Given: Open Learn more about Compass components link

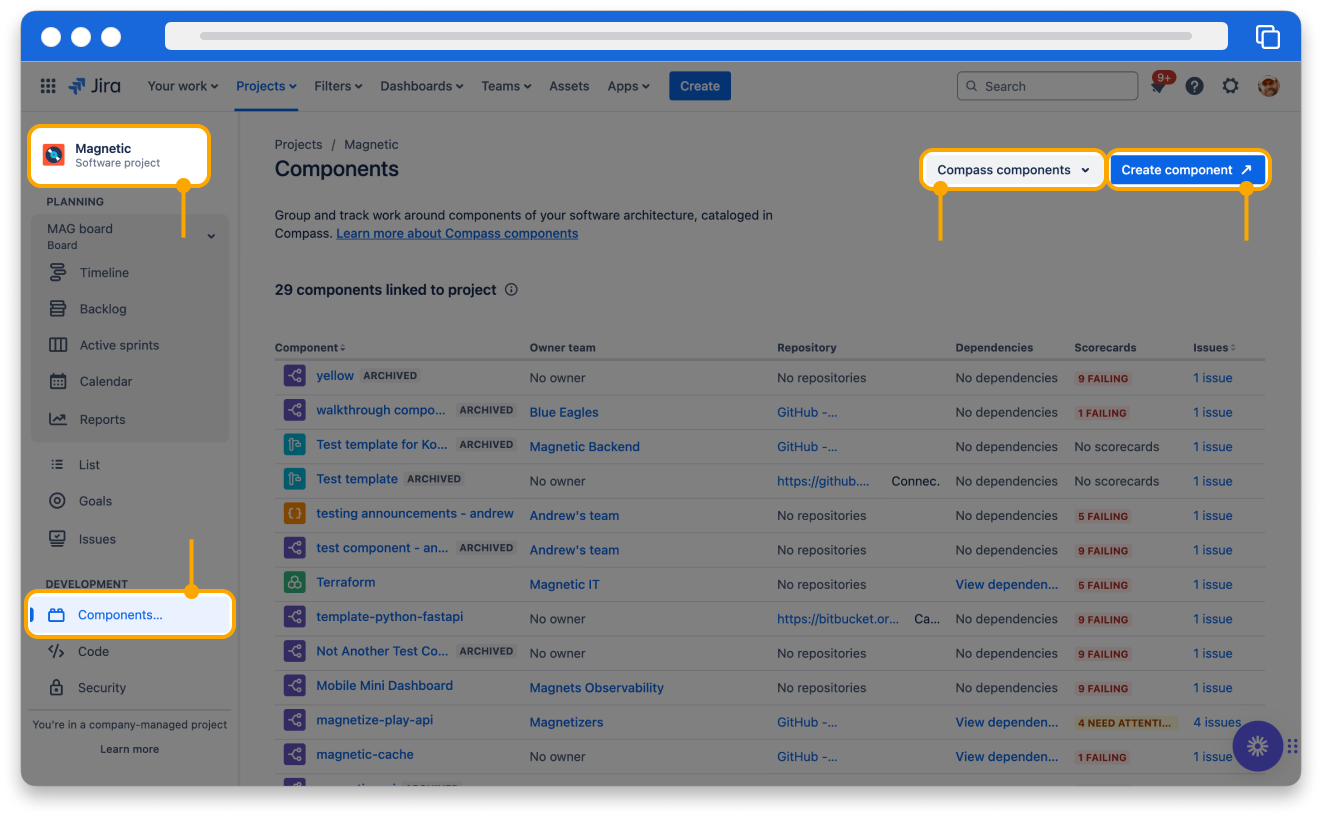Looking at the screenshot, I should 457,233.
